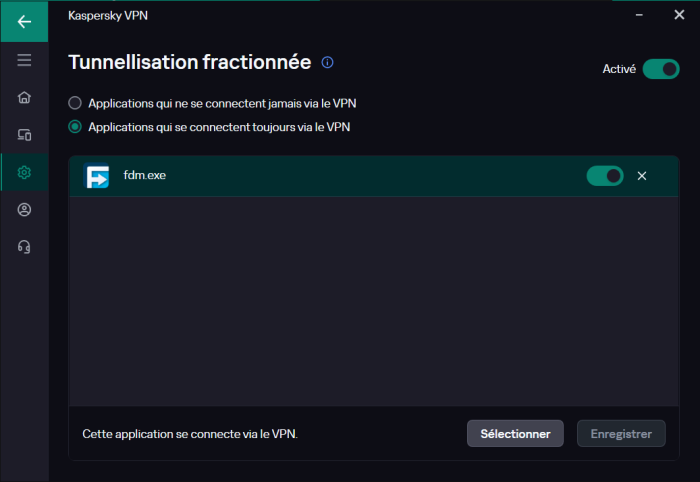Go back using the arrow icon
This screenshot has width=700, height=482.
pyautogui.click(x=24, y=21)
